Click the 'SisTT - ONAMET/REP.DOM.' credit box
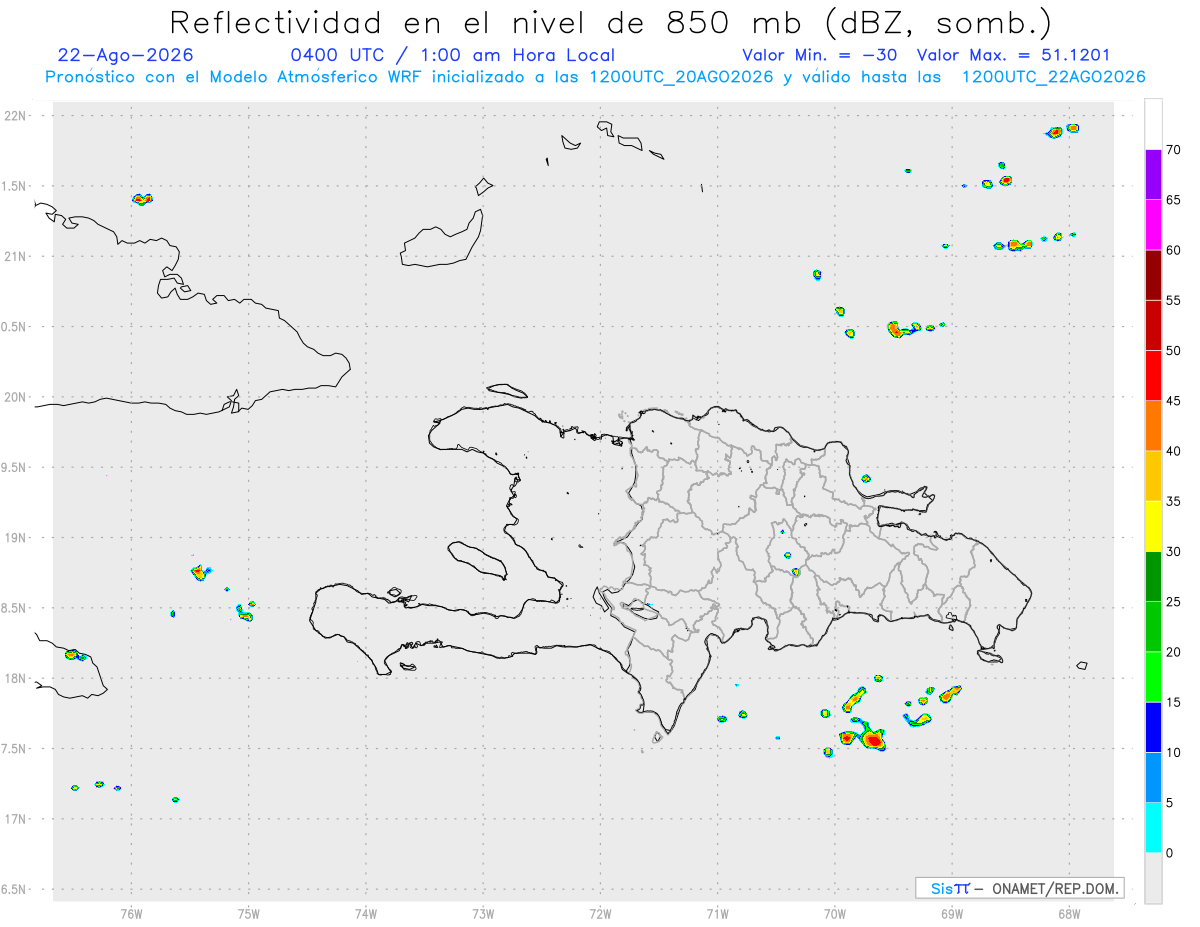Image resolution: width=1200 pixels, height=927 pixels. click(x=1020, y=888)
